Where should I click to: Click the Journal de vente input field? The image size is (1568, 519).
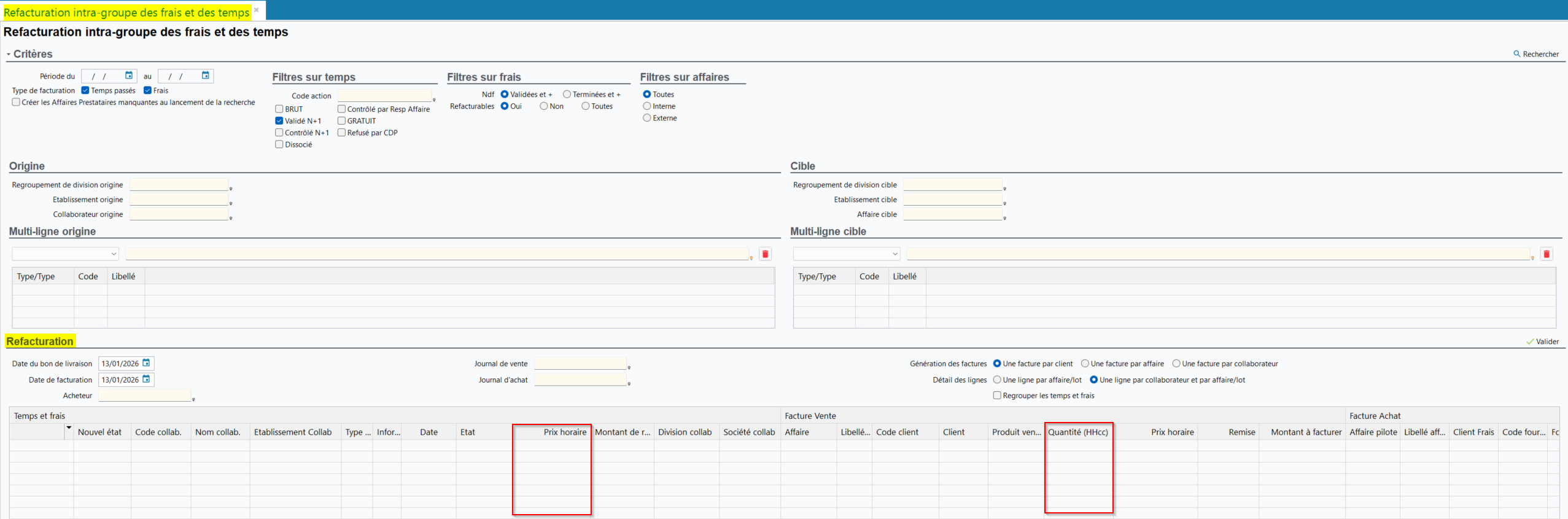point(580,364)
